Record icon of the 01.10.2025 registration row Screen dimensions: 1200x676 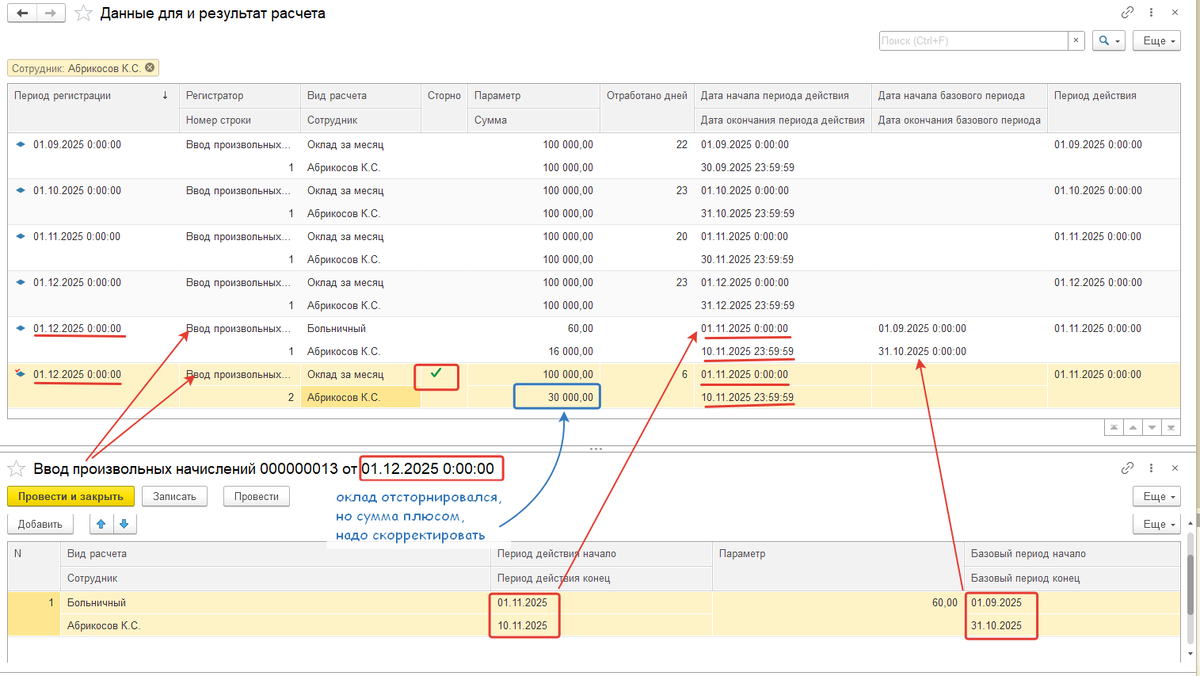[21, 191]
